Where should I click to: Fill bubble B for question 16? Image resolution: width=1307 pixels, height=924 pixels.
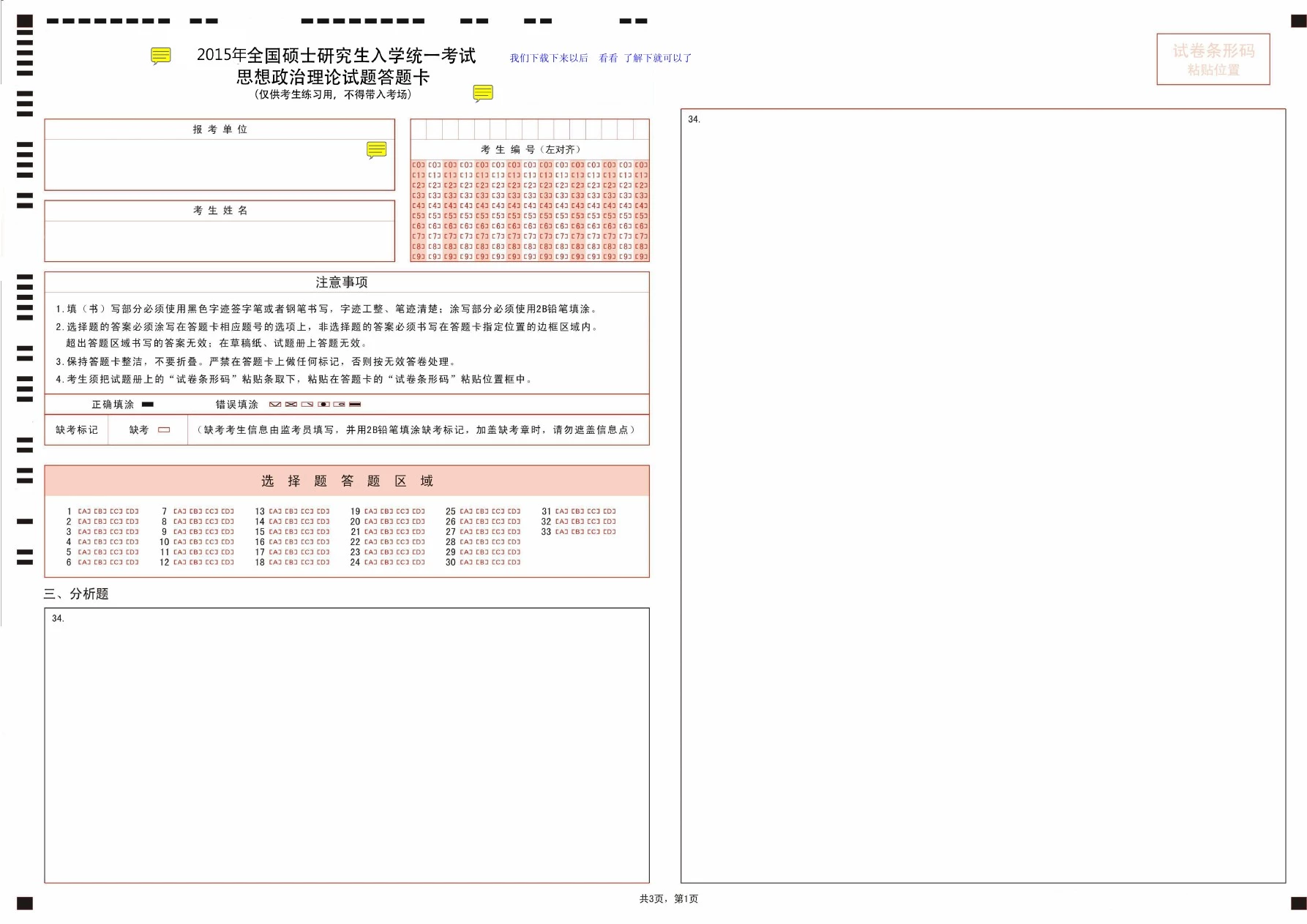(291, 542)
